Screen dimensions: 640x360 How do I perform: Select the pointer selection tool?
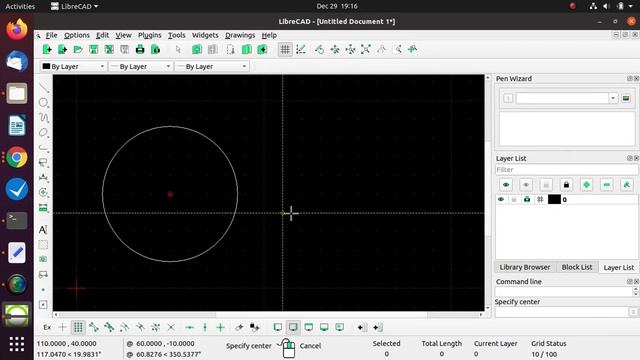coord(178,49)
